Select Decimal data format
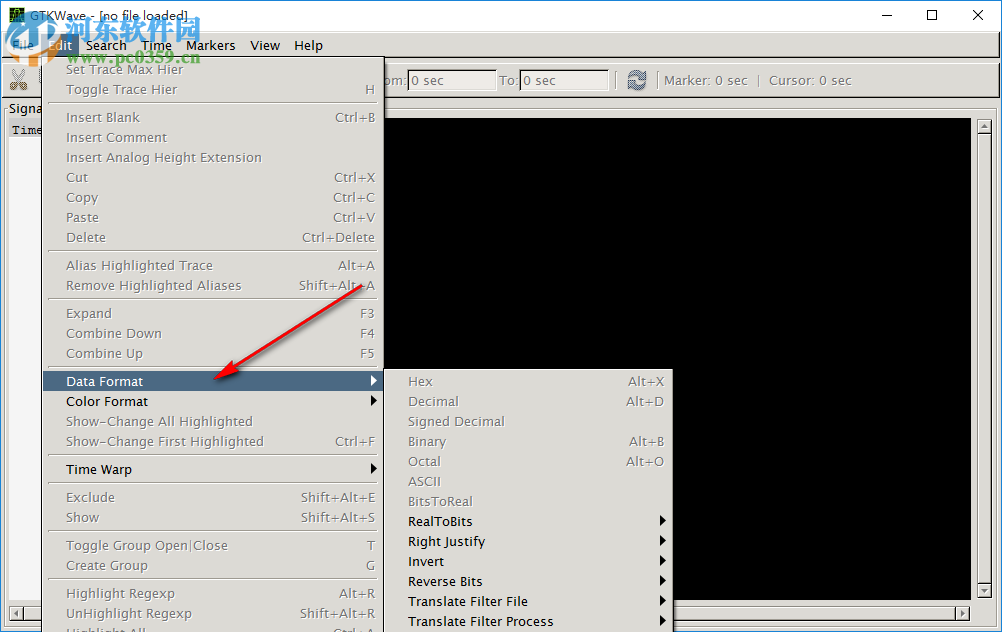 [x=528, y=401]
